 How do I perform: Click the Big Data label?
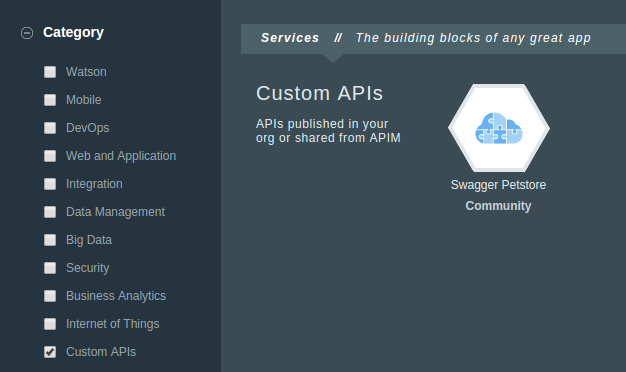coord(89,240)
